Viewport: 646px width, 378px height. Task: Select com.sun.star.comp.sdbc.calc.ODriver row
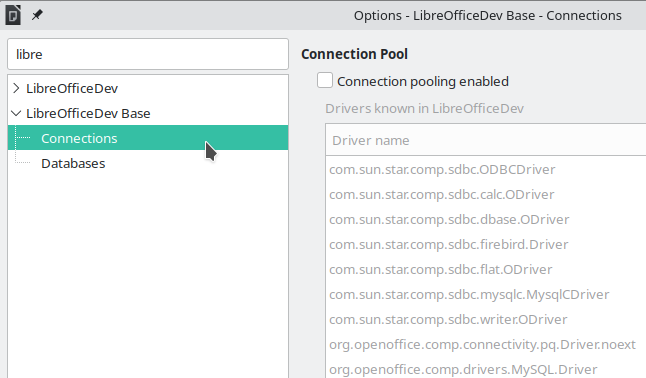pos(486,195)
